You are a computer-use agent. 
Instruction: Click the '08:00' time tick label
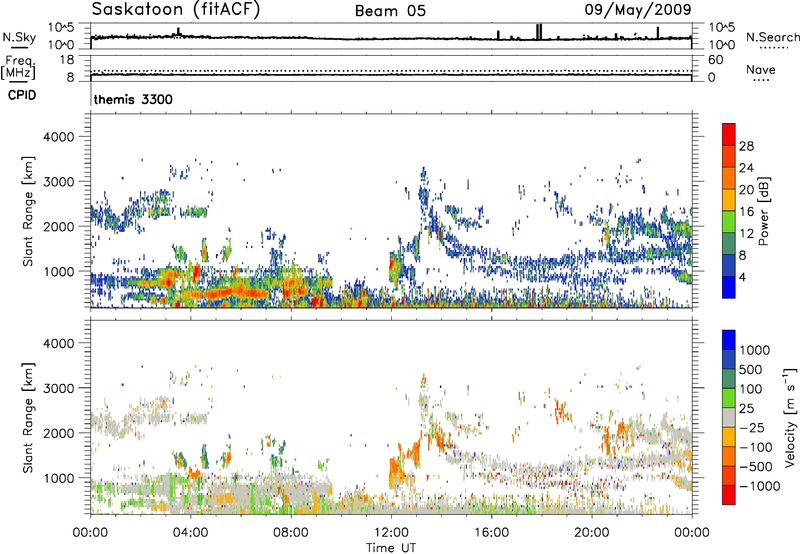pos(291,533)
